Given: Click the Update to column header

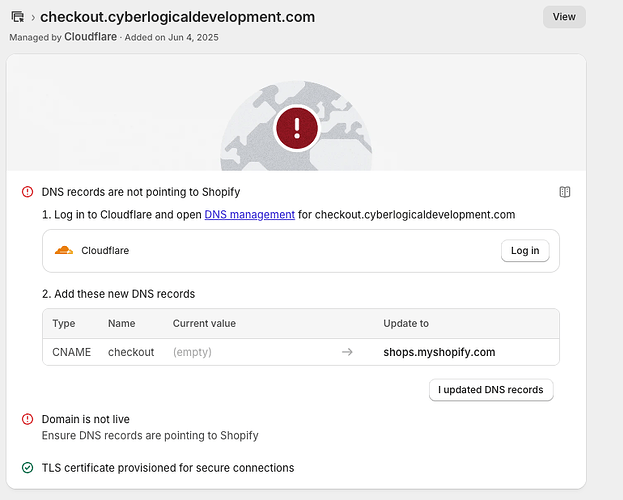Looking at the screenshot, I should (406, 324).
